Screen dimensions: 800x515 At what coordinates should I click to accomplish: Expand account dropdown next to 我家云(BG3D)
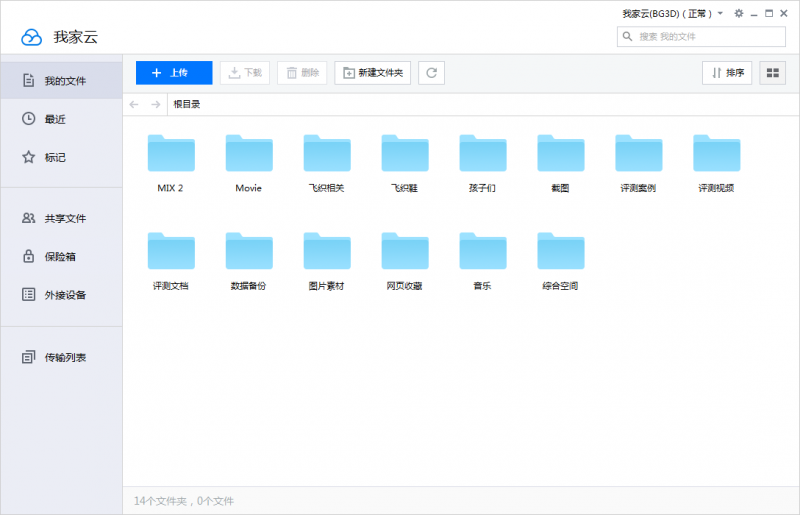coord(720,14)
